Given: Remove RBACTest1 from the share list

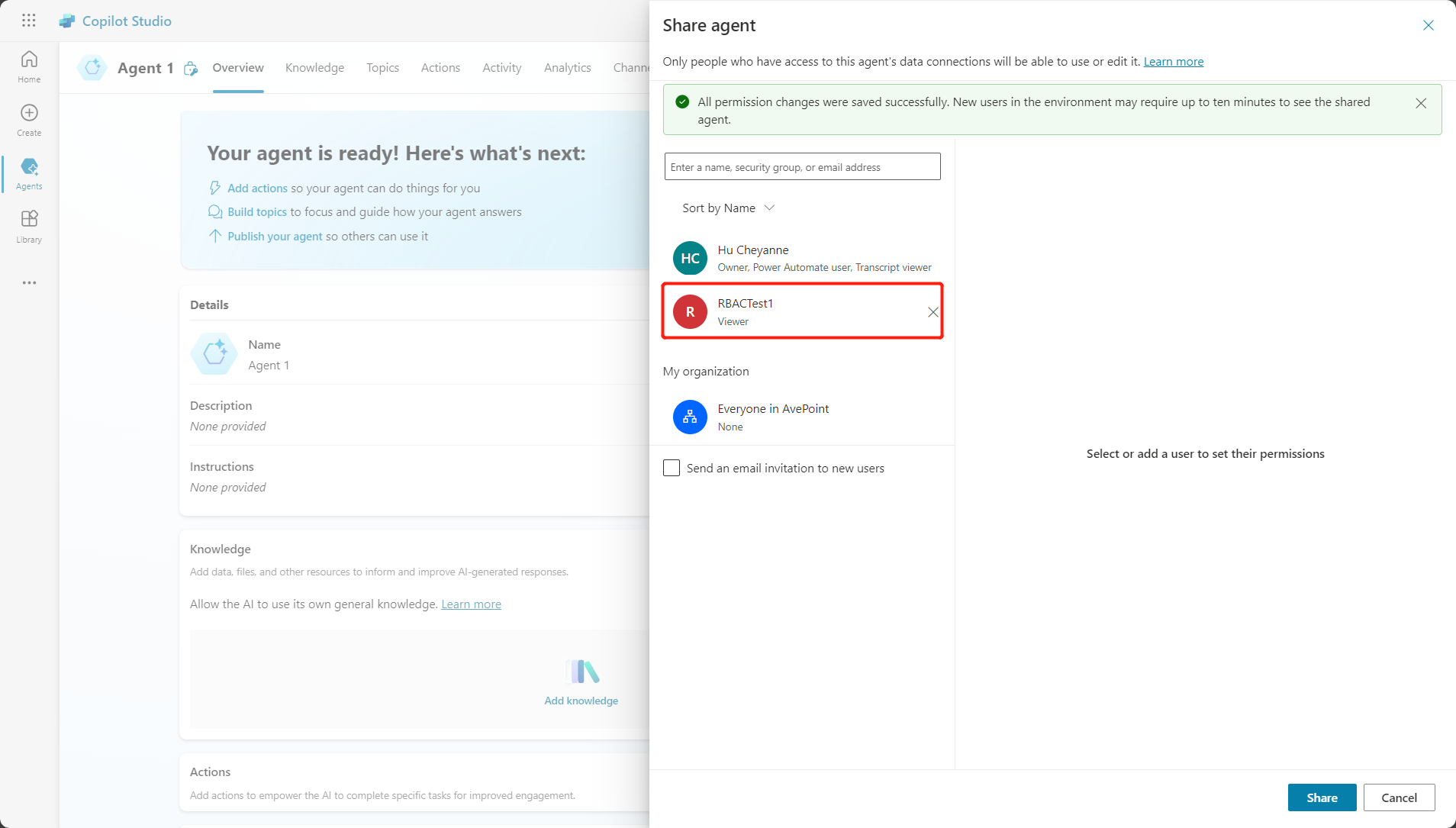Looking at the screenshot, I should 933,312.
